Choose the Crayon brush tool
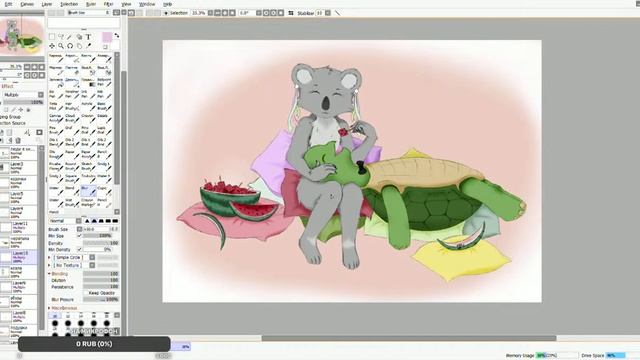640x360 pixels. (x=89, y=118)
